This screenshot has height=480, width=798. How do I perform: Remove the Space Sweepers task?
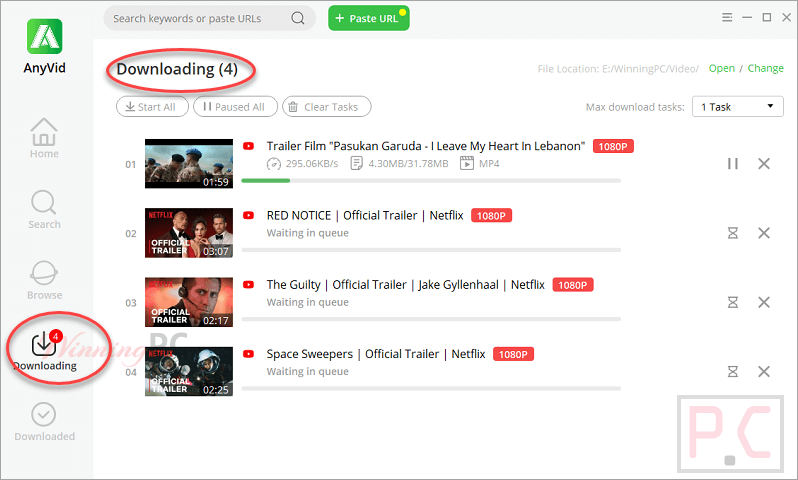pos(763,371)
